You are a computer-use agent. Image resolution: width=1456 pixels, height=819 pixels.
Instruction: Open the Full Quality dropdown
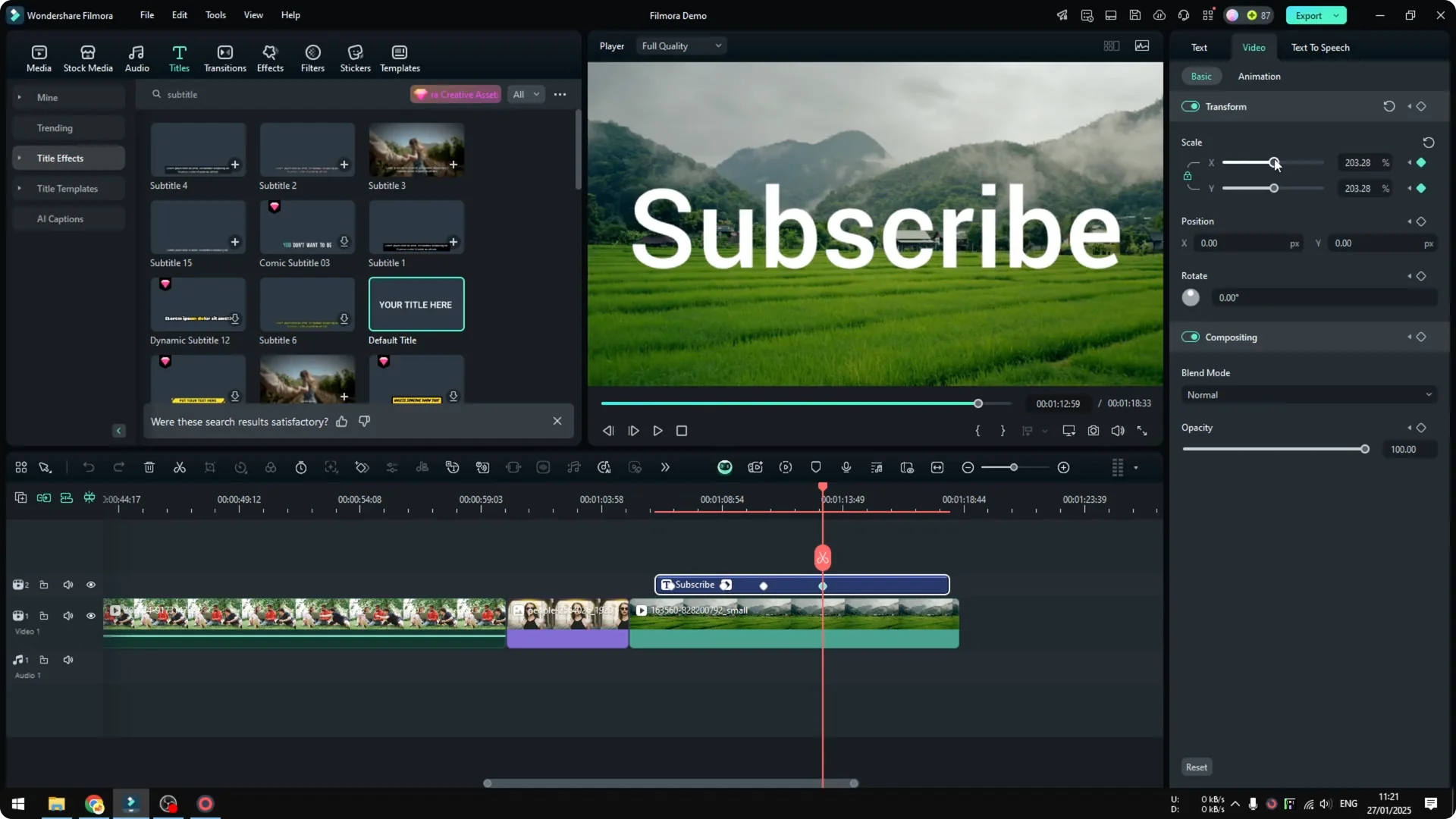[x=681, y=46]
